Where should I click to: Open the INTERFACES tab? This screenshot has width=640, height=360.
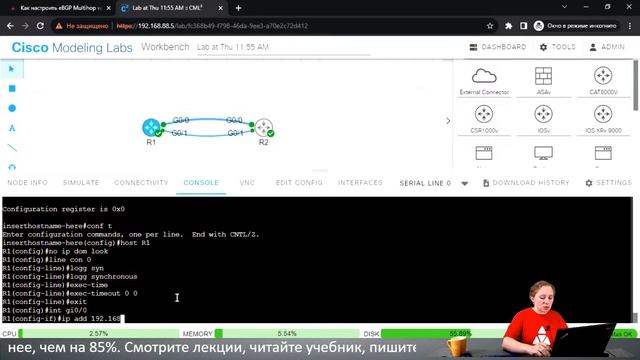[x=360, y=183]
